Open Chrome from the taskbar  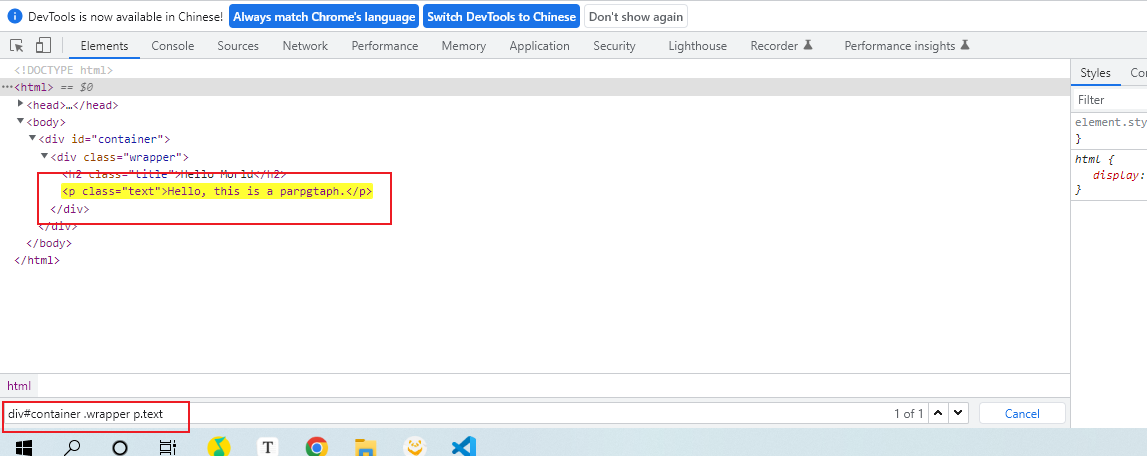(x=317, y=446)
